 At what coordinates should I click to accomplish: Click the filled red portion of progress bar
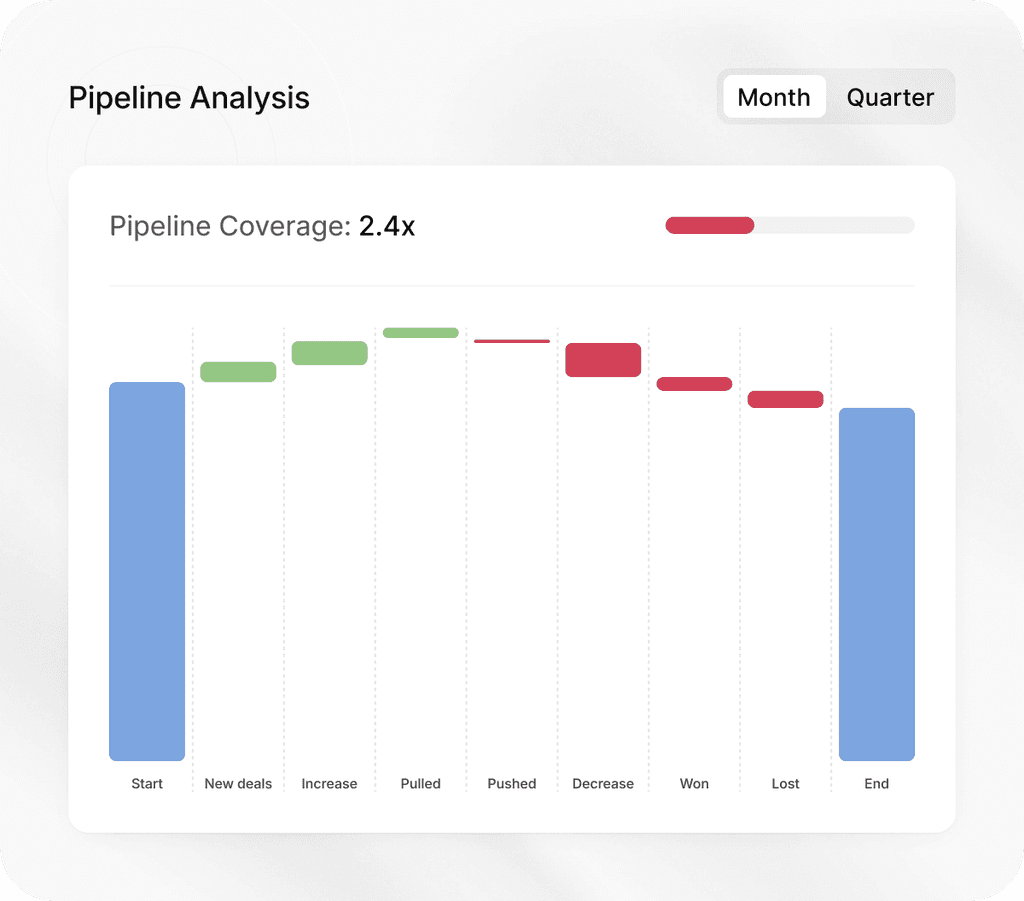click(x=710, y=225)
